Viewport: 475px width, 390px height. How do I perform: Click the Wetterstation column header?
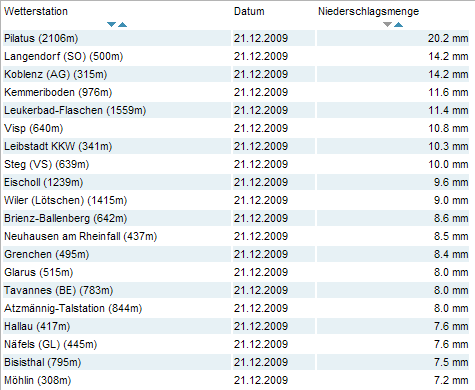tap(36, 11)
